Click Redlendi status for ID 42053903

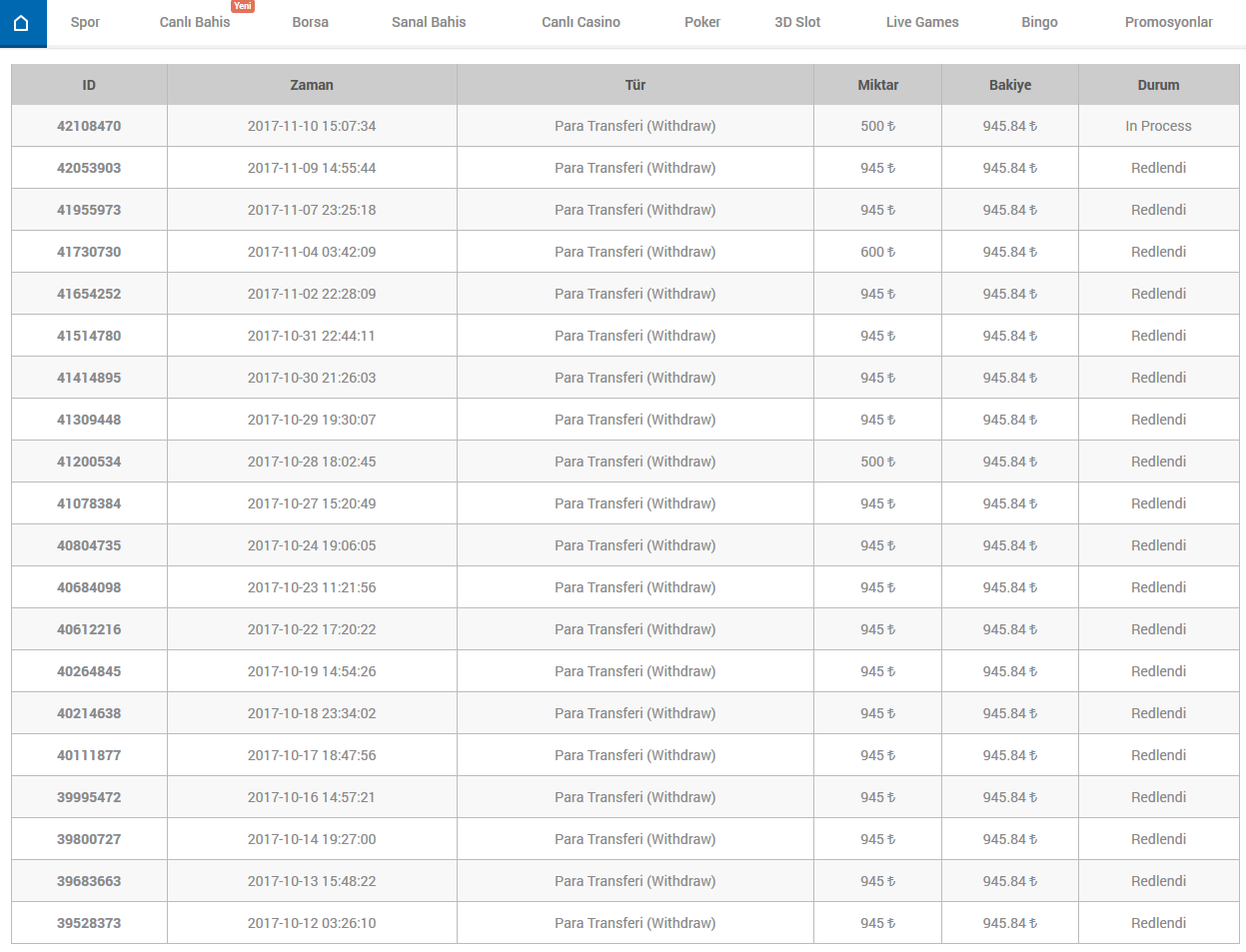coord(1159,168)
